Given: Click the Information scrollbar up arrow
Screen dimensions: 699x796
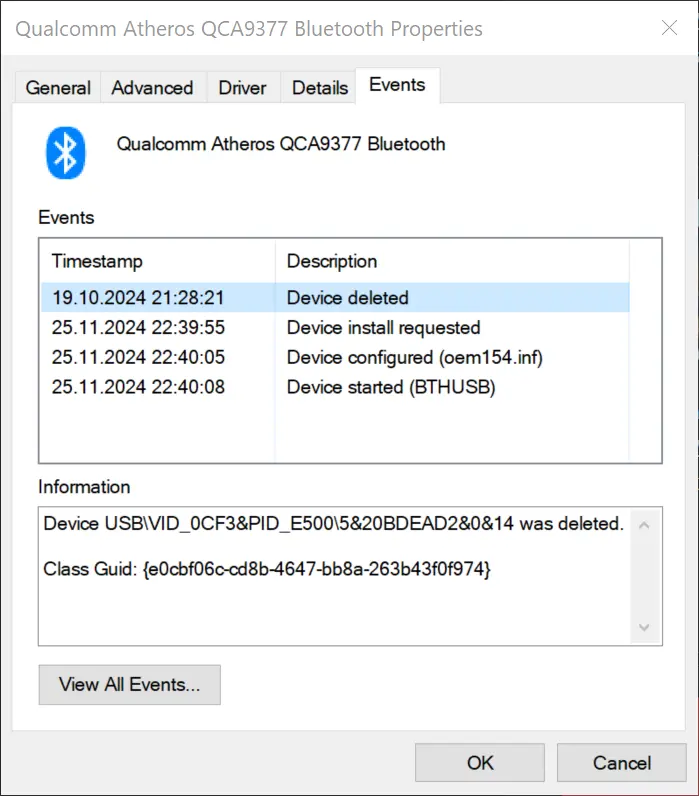Looking at the screenshot, I should point(644,525).
